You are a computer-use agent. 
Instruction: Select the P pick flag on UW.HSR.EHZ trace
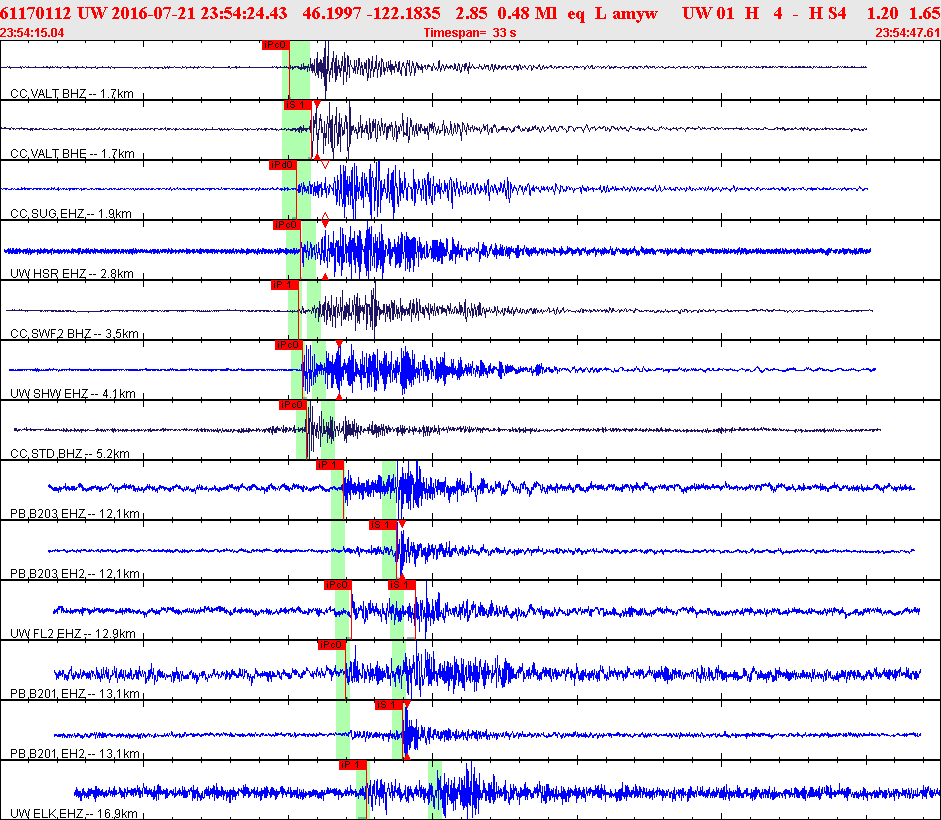tap(286, 225)
